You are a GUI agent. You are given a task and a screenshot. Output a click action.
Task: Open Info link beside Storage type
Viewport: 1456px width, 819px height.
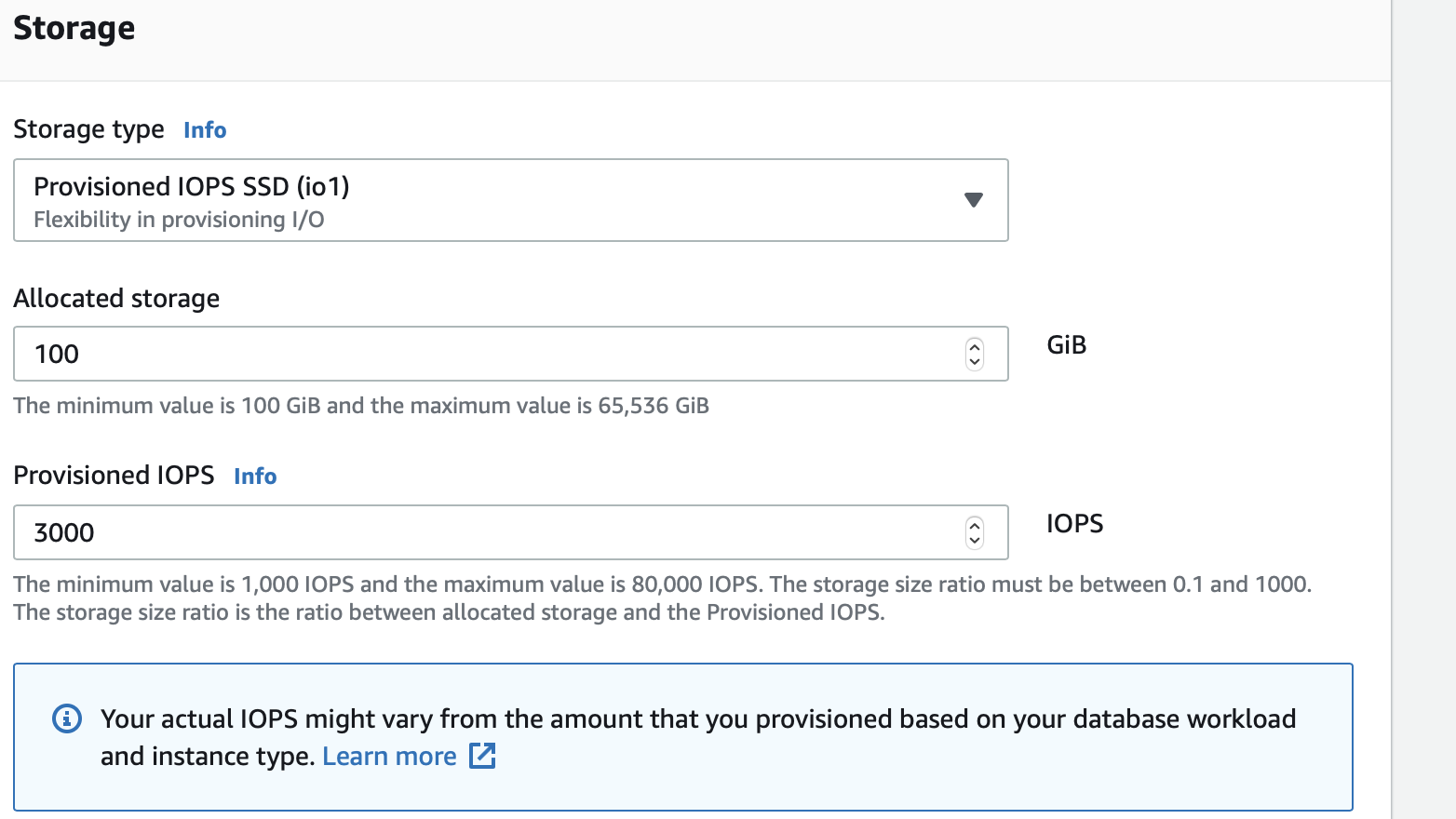click(x=205, y=130)
